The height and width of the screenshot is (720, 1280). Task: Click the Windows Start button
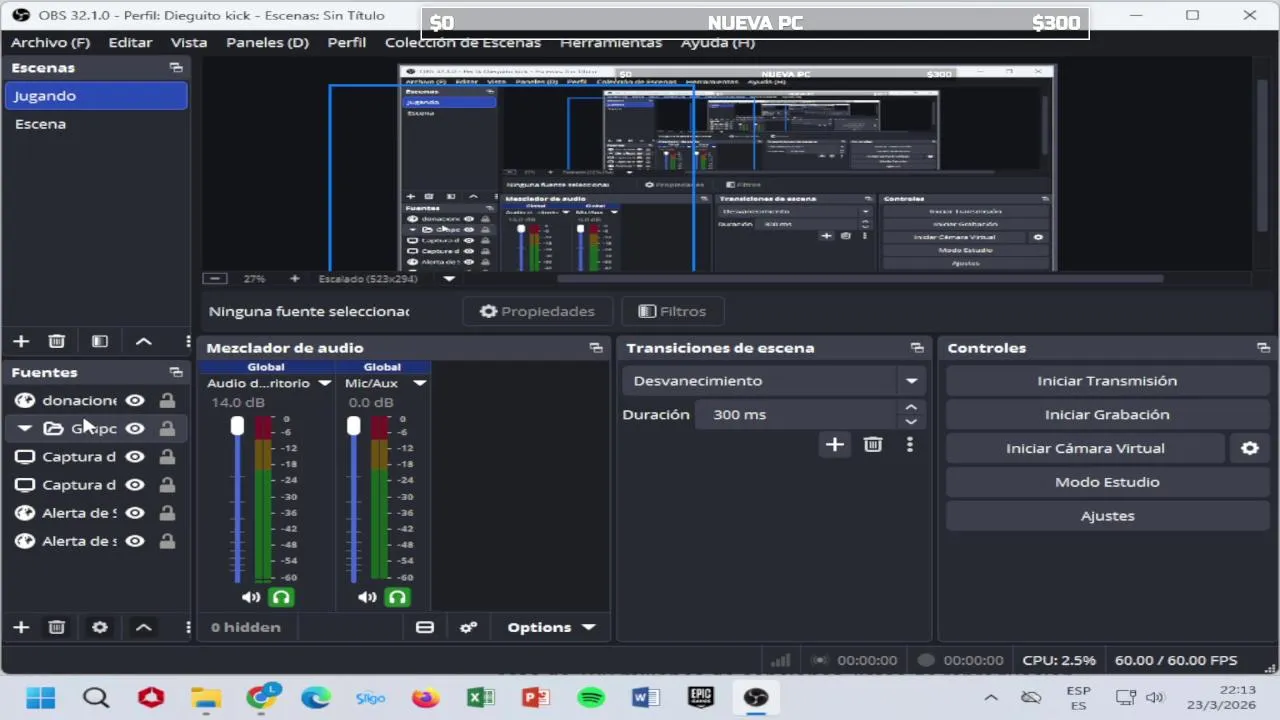click(41, 697)
